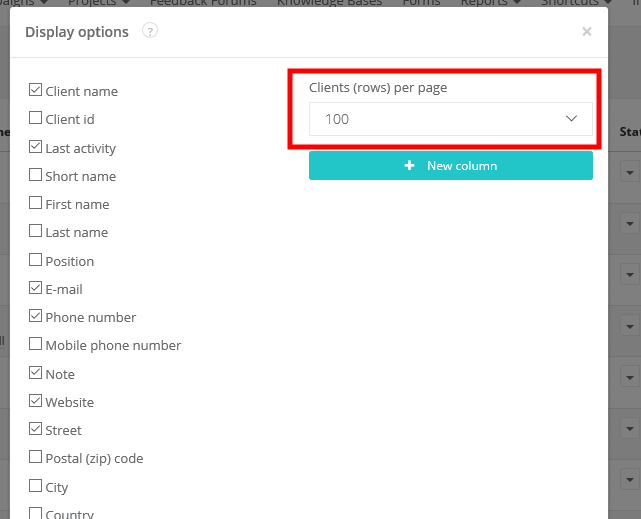
Task: Hide the Website column
Action: [x=36, y=402]
